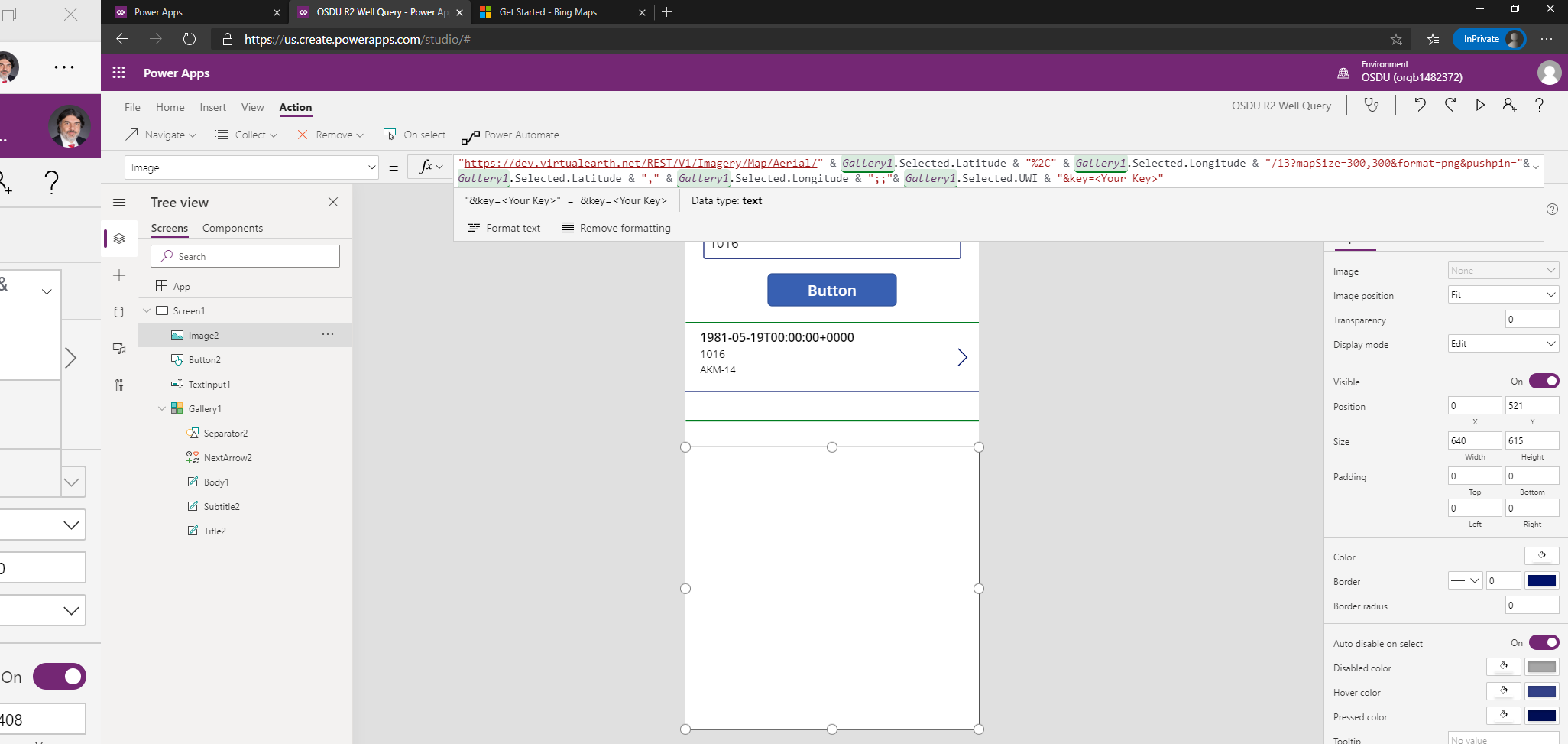
Task: Click the Transparency value field
Action: pos(1532,319)
